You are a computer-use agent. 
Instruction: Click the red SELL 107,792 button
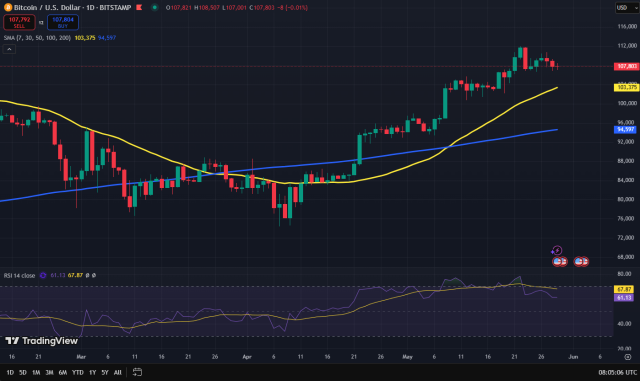19,22
